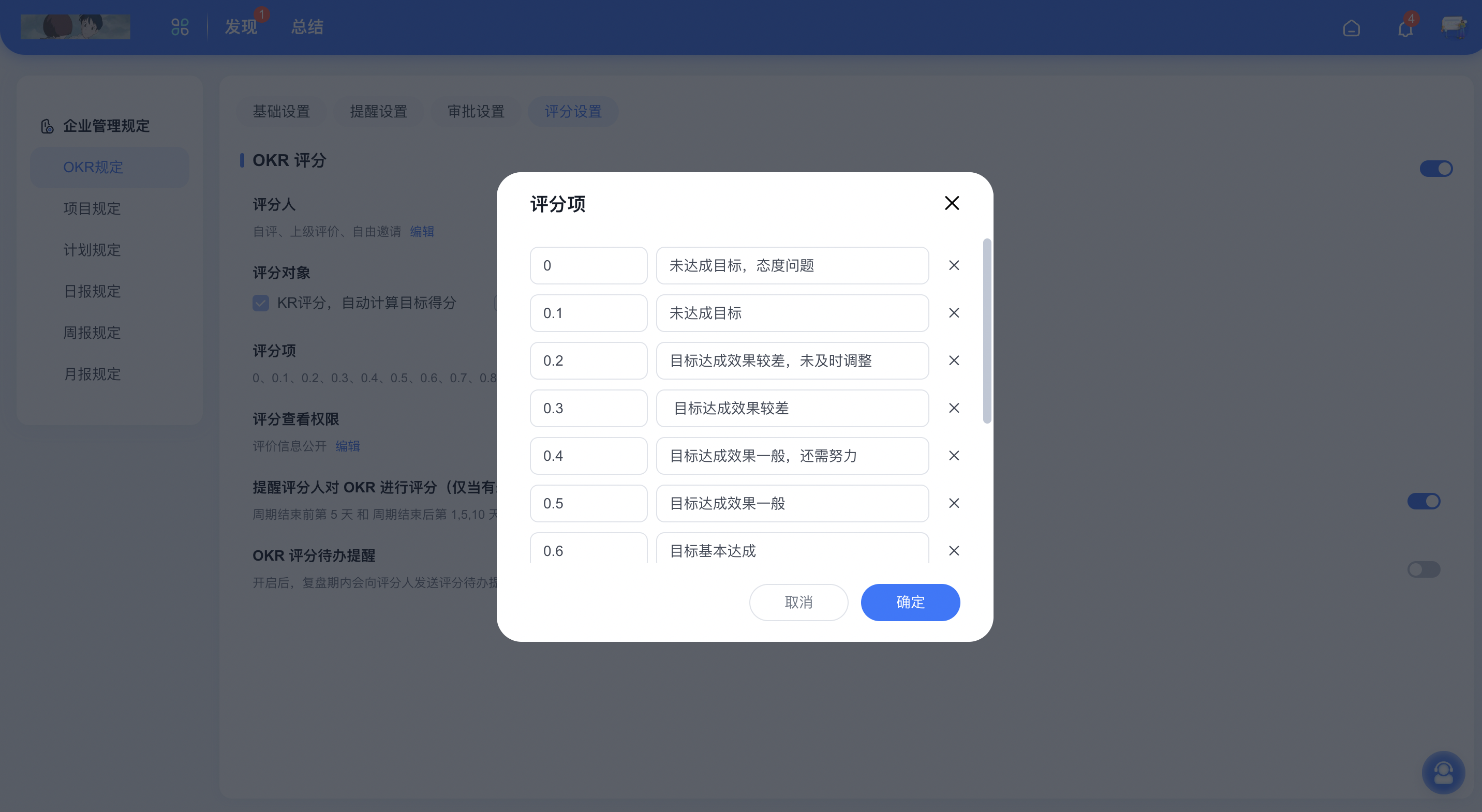Click the dialog's vertical scrollbar

[x=987, y=330]
